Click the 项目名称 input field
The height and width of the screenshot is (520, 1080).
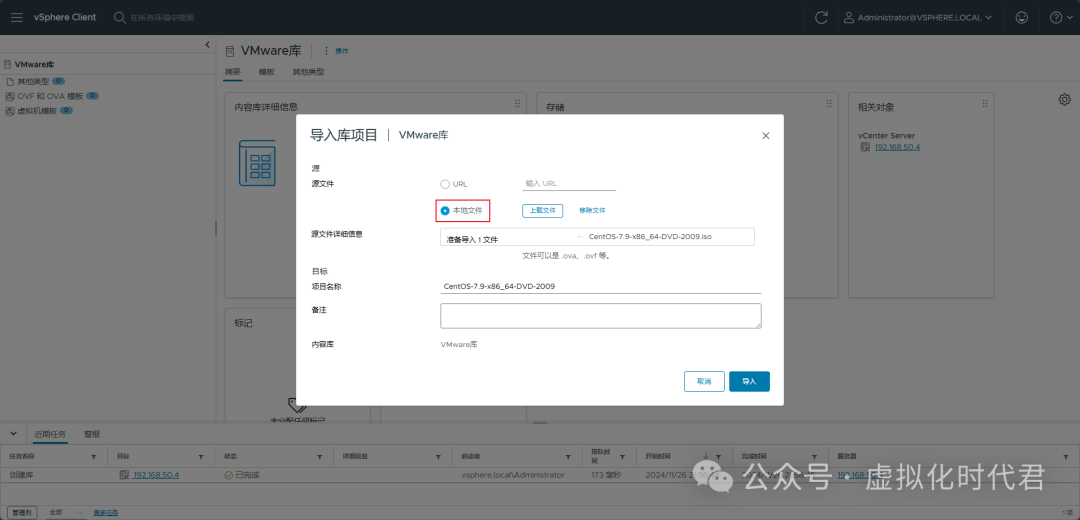(601, 286)
